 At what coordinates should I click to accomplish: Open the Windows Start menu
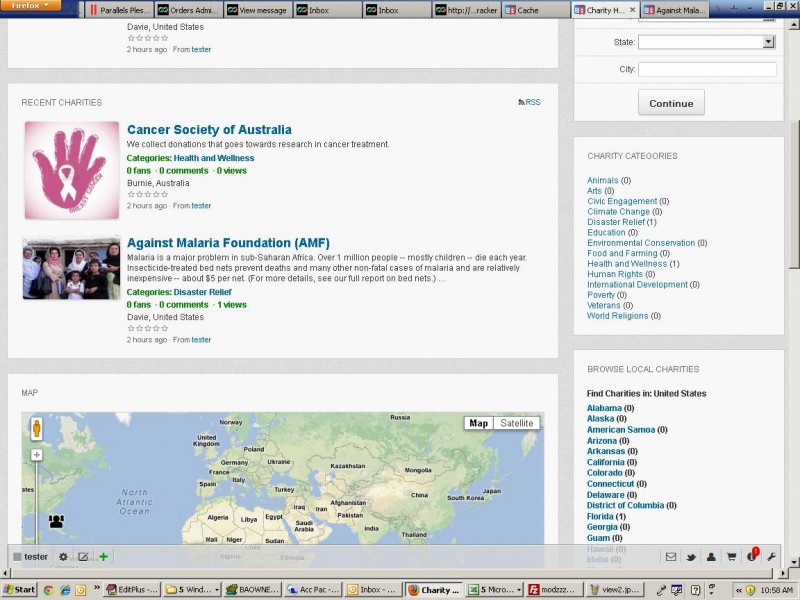19,590
